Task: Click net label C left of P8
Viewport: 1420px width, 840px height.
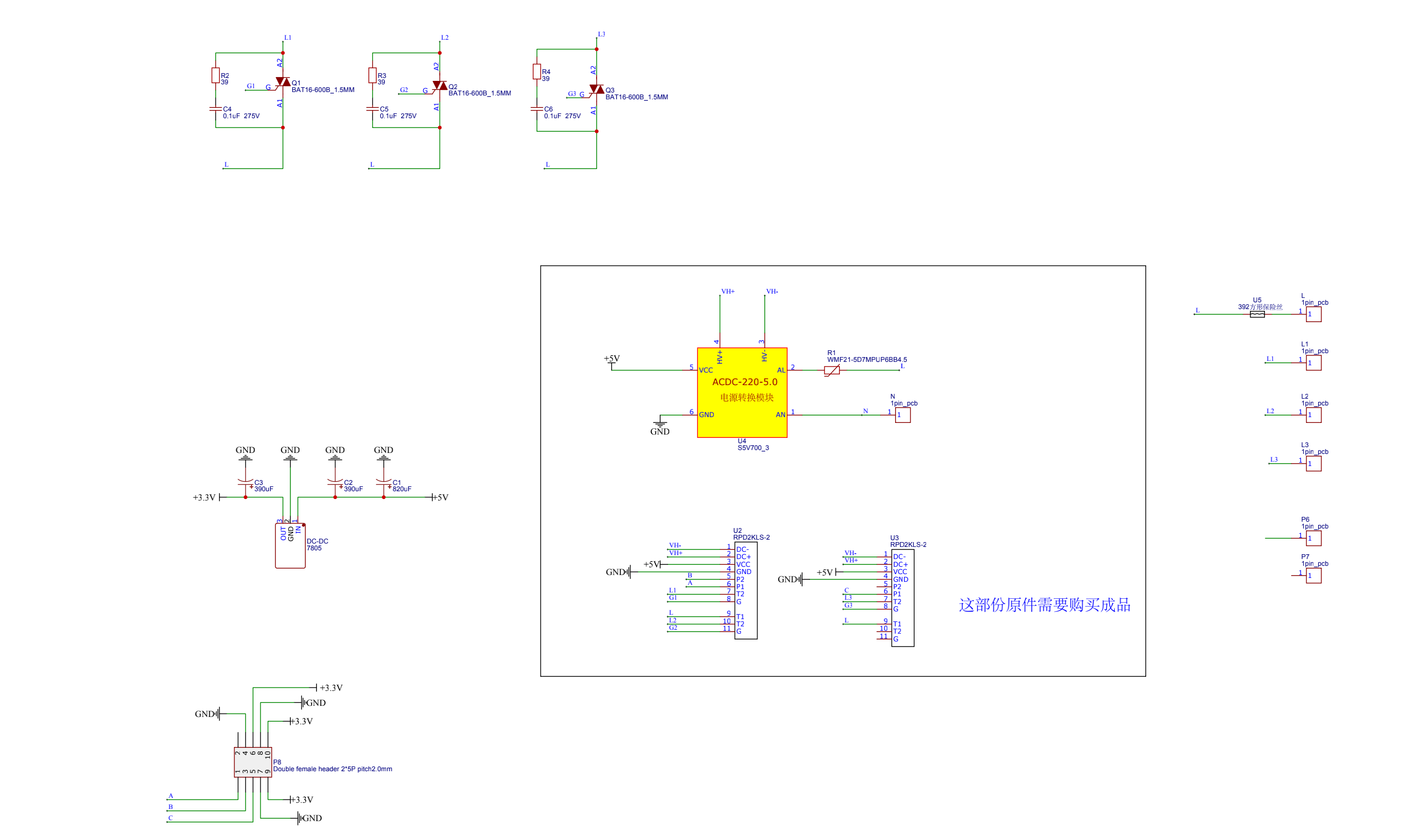Action: 171,818
